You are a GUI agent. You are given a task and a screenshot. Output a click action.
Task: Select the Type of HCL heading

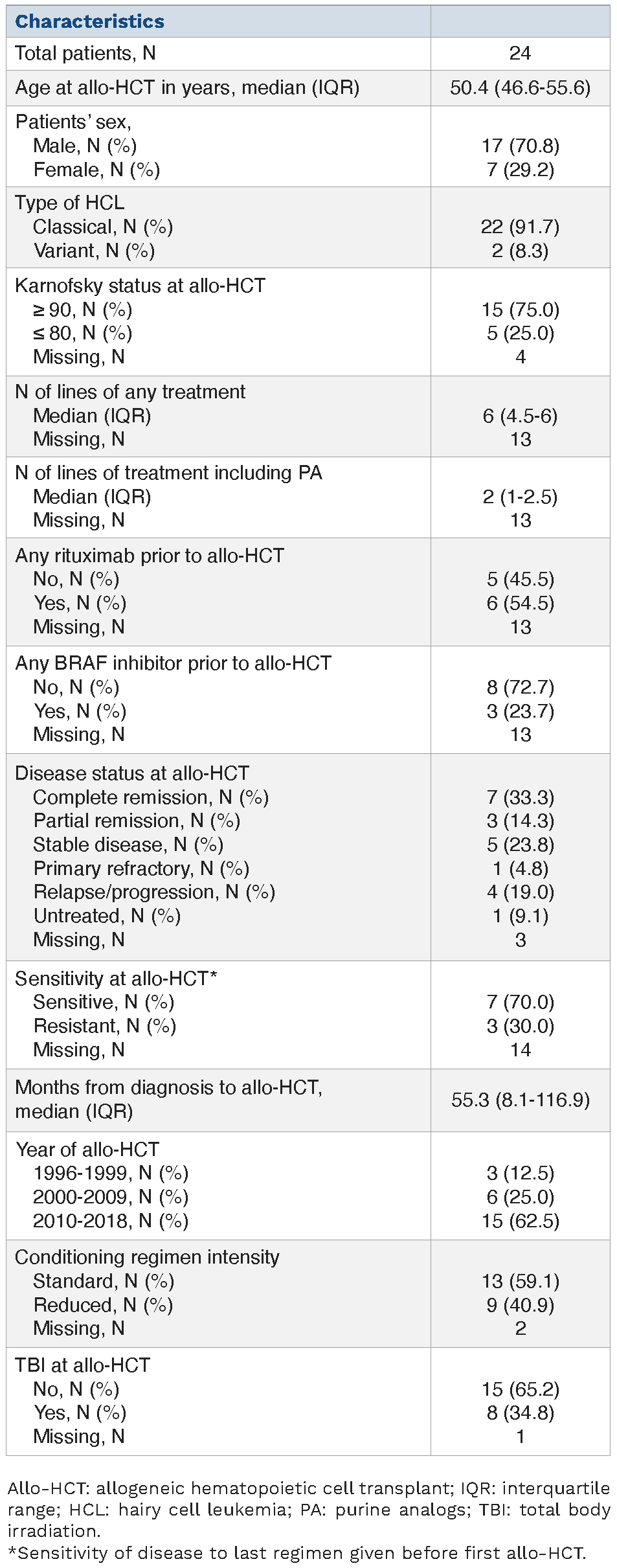click(70, 203)
